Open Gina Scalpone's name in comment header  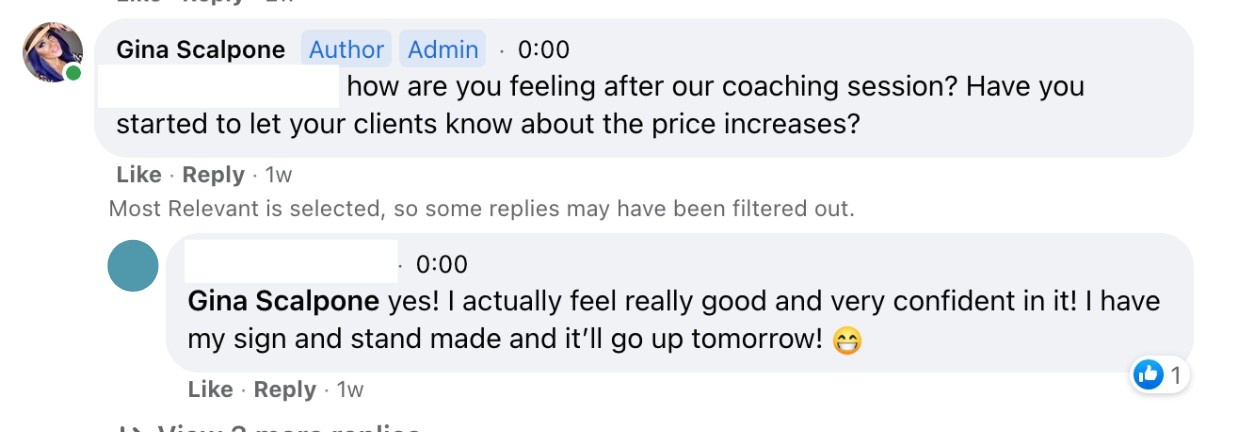pos(200,49)
